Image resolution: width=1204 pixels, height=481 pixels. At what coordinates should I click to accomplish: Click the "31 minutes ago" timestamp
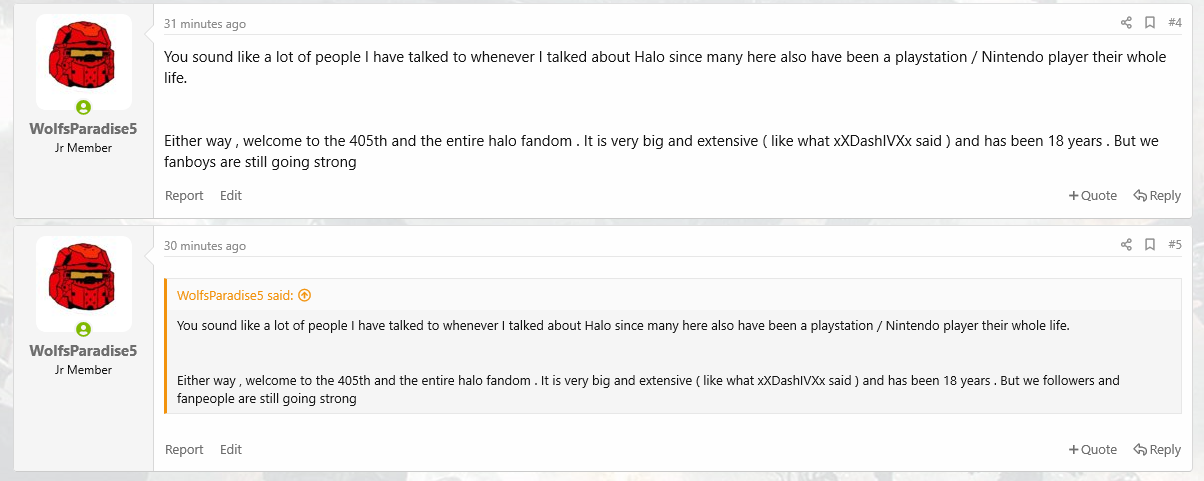(205, 24)
